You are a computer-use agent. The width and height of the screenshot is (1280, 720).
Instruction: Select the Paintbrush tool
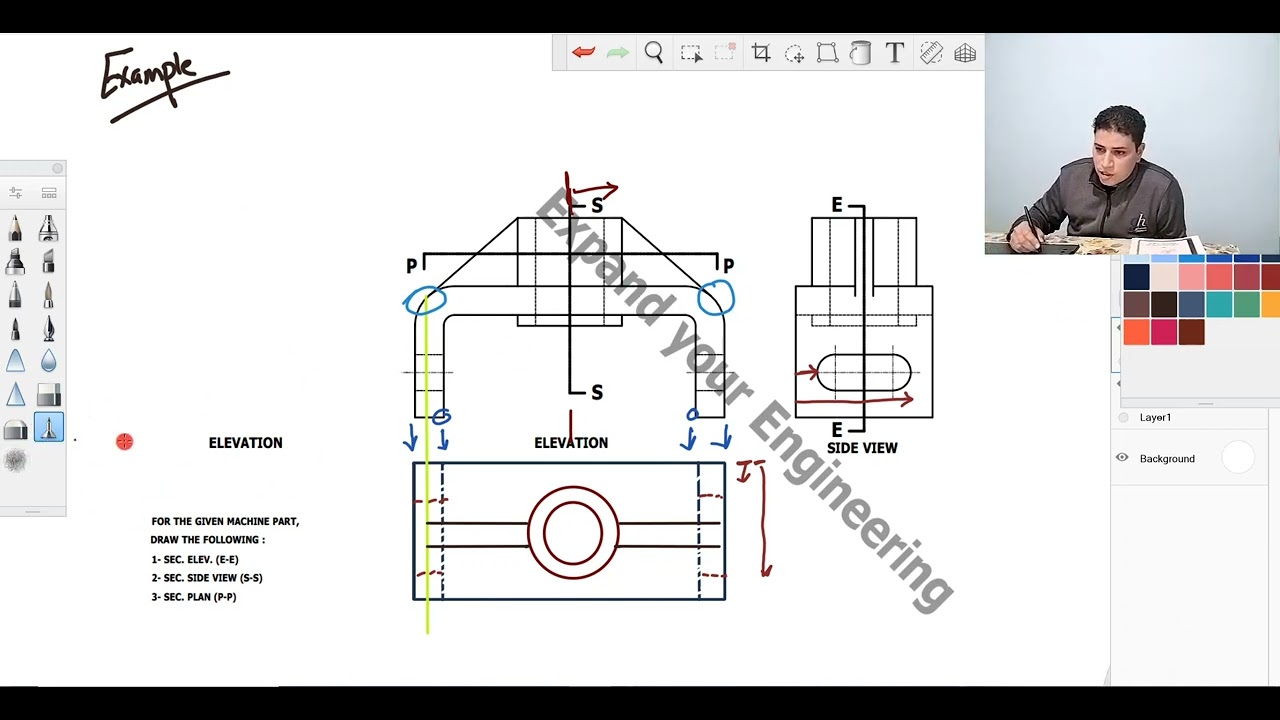(48, 295)
